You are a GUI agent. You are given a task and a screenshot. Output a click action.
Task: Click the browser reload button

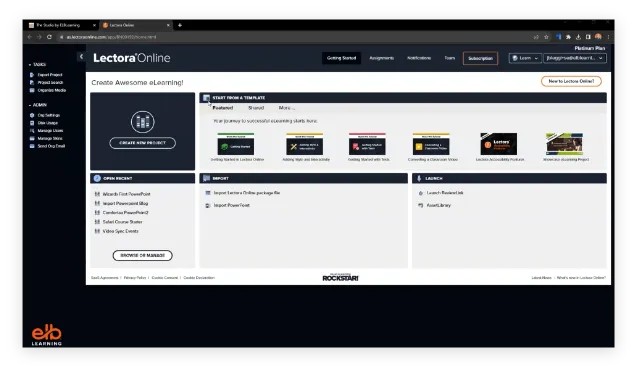[x=49, y=37]
